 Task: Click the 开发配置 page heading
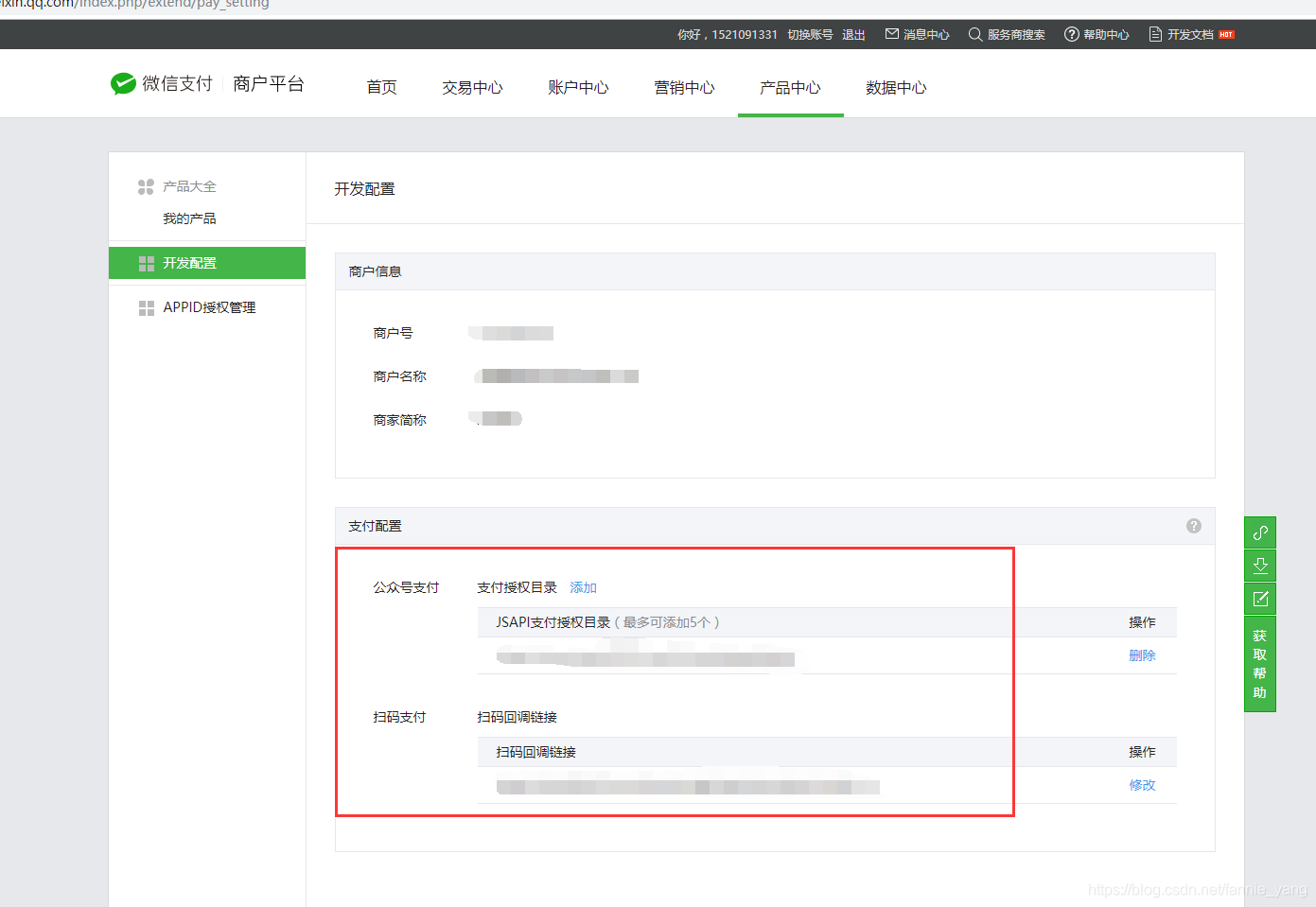[x=364, y=189]
